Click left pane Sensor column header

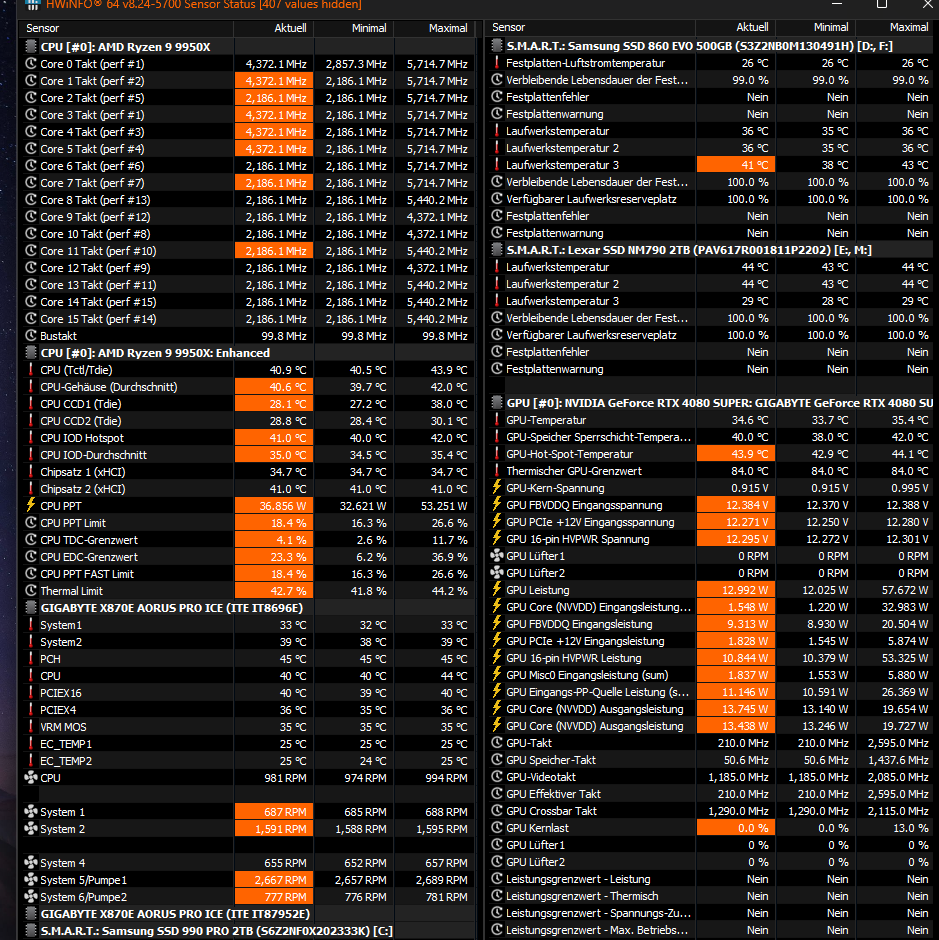(x=127, y=28)
